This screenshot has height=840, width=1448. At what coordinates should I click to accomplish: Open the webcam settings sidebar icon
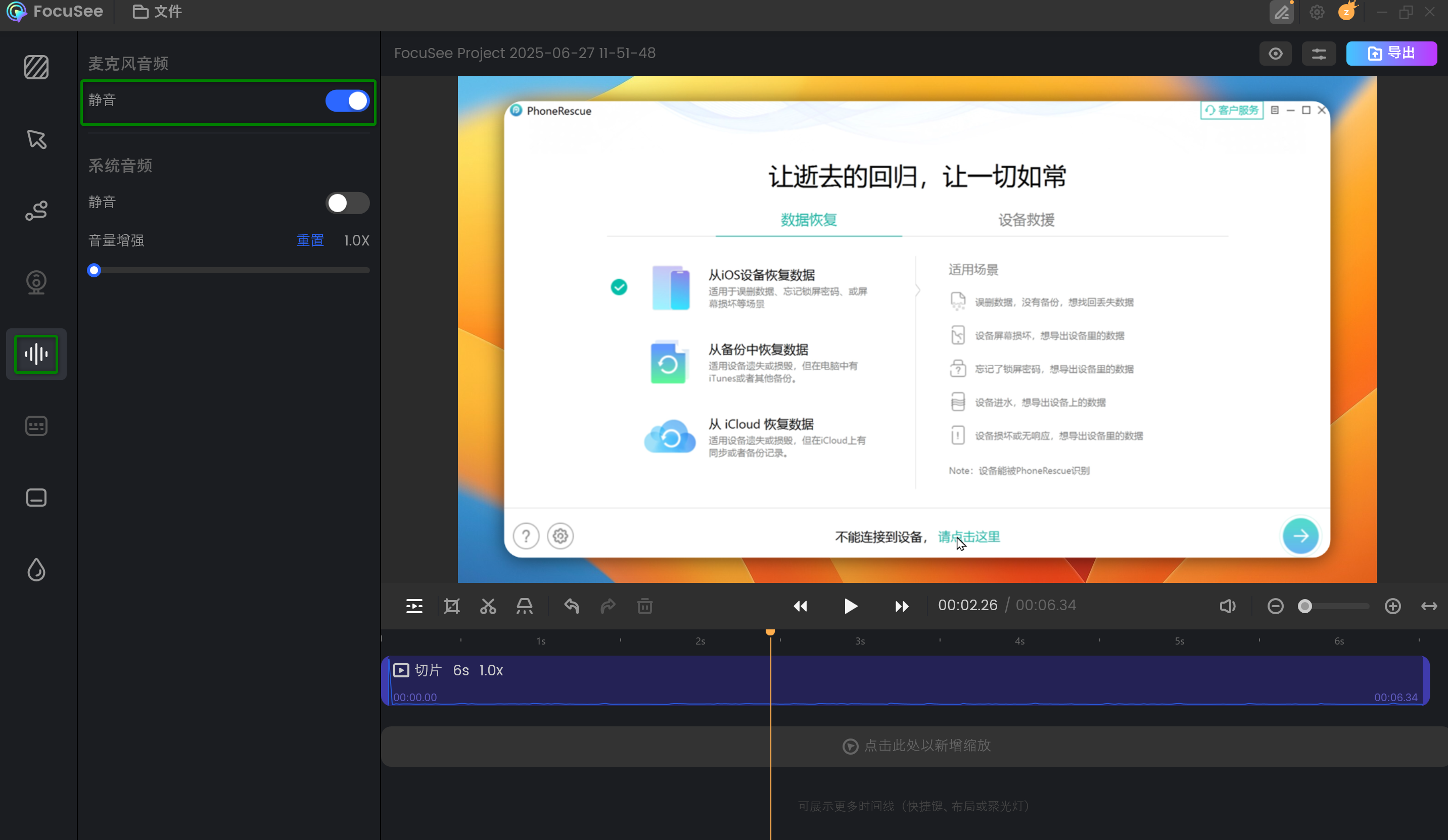[36, 282]
